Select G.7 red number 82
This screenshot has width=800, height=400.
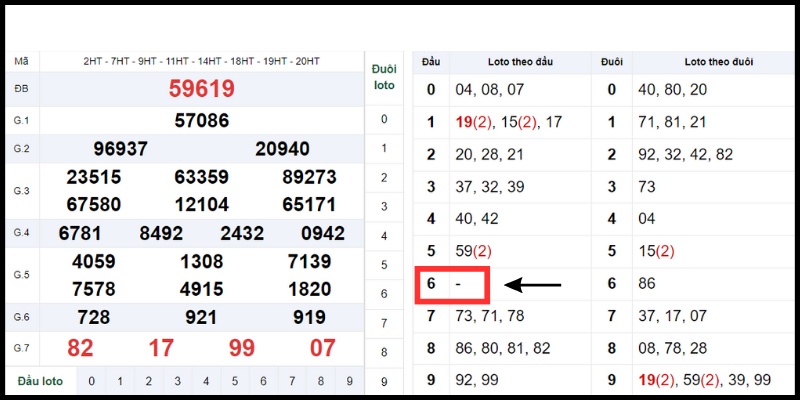point(82,349)
